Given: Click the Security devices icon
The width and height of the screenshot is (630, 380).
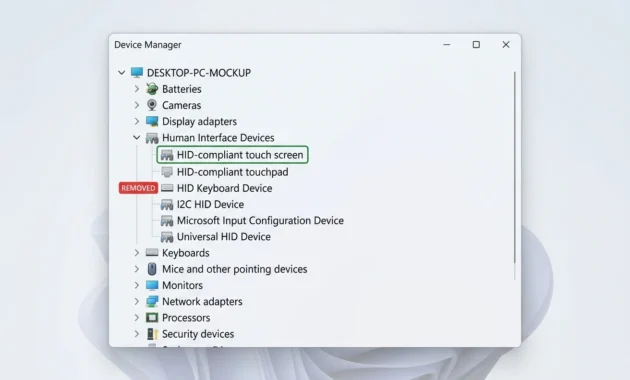Looking at the screenshot, I should click(152, 334).
